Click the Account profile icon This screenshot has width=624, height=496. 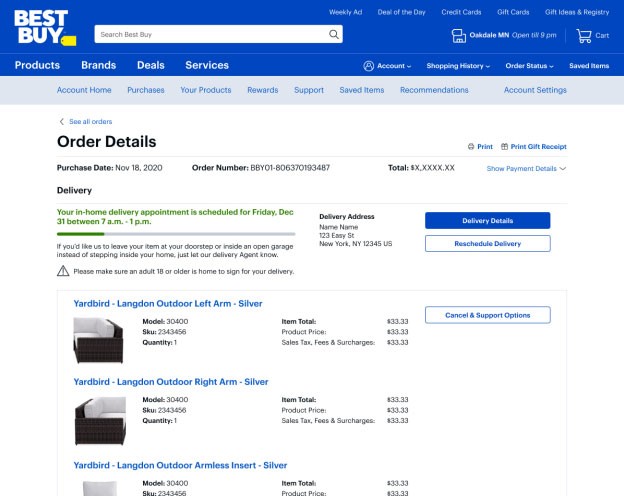point(369,66)
